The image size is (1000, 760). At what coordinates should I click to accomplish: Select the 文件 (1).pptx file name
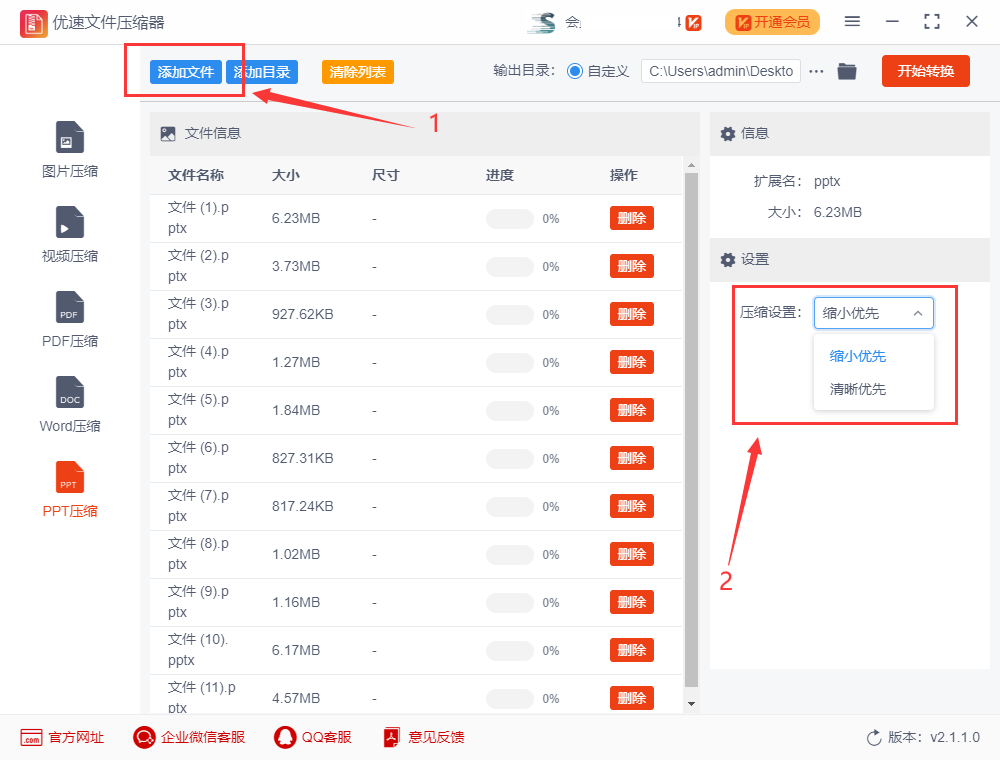coord(198,218)
